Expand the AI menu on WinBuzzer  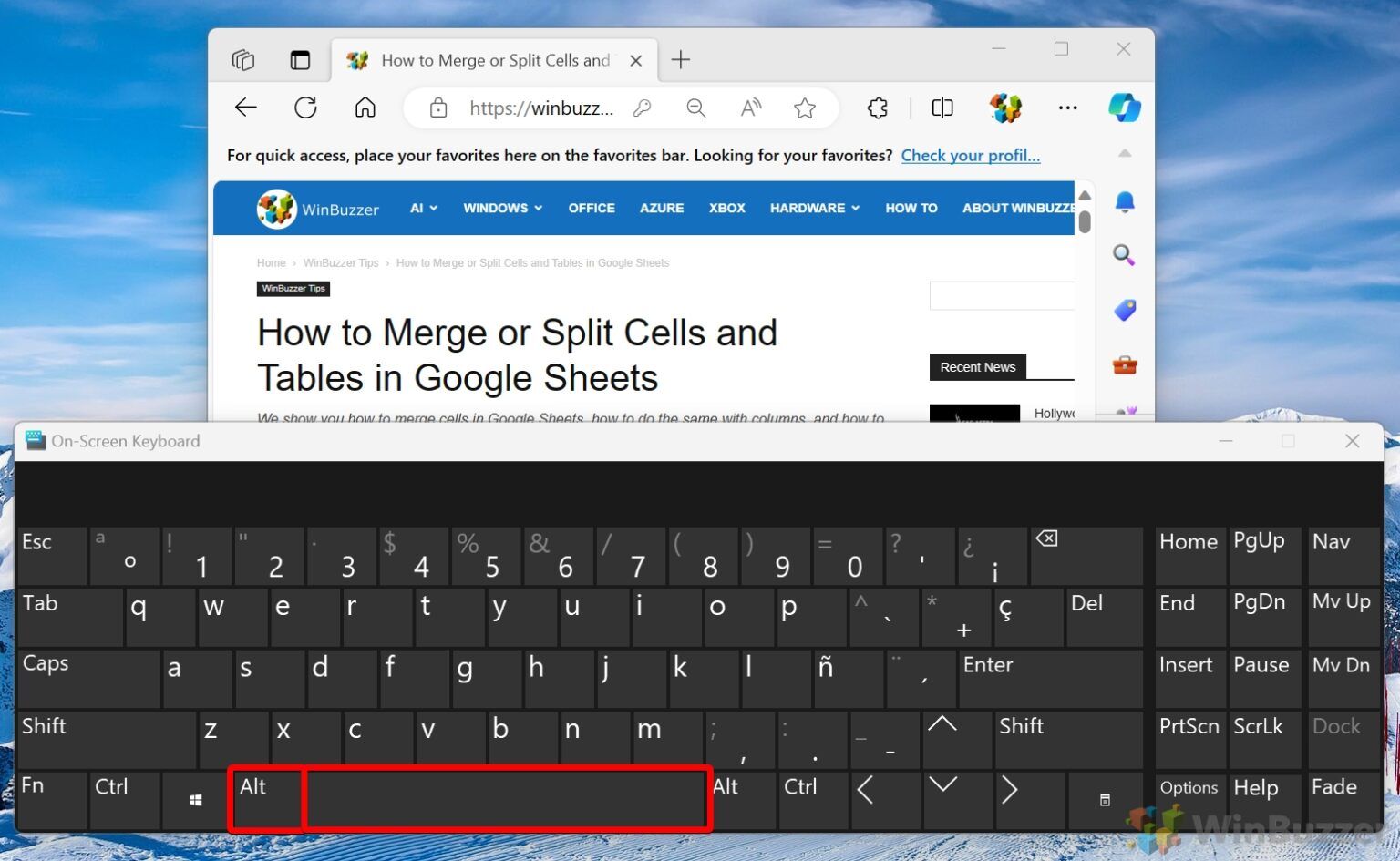422,208
